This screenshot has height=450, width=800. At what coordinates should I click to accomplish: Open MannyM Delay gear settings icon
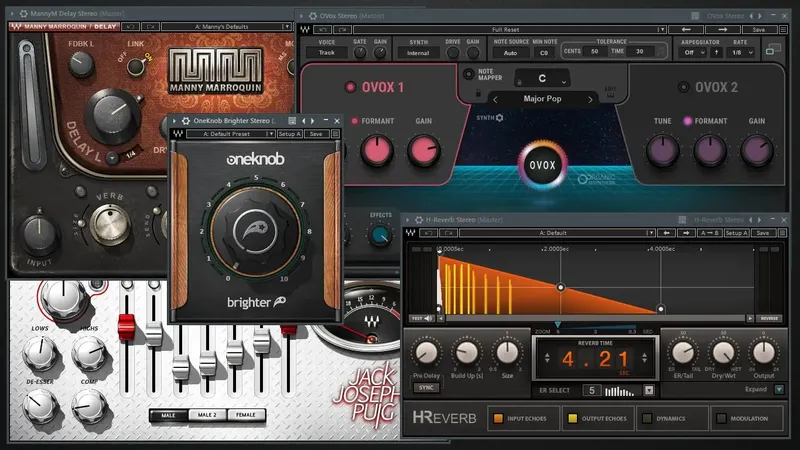pos(23,14)
